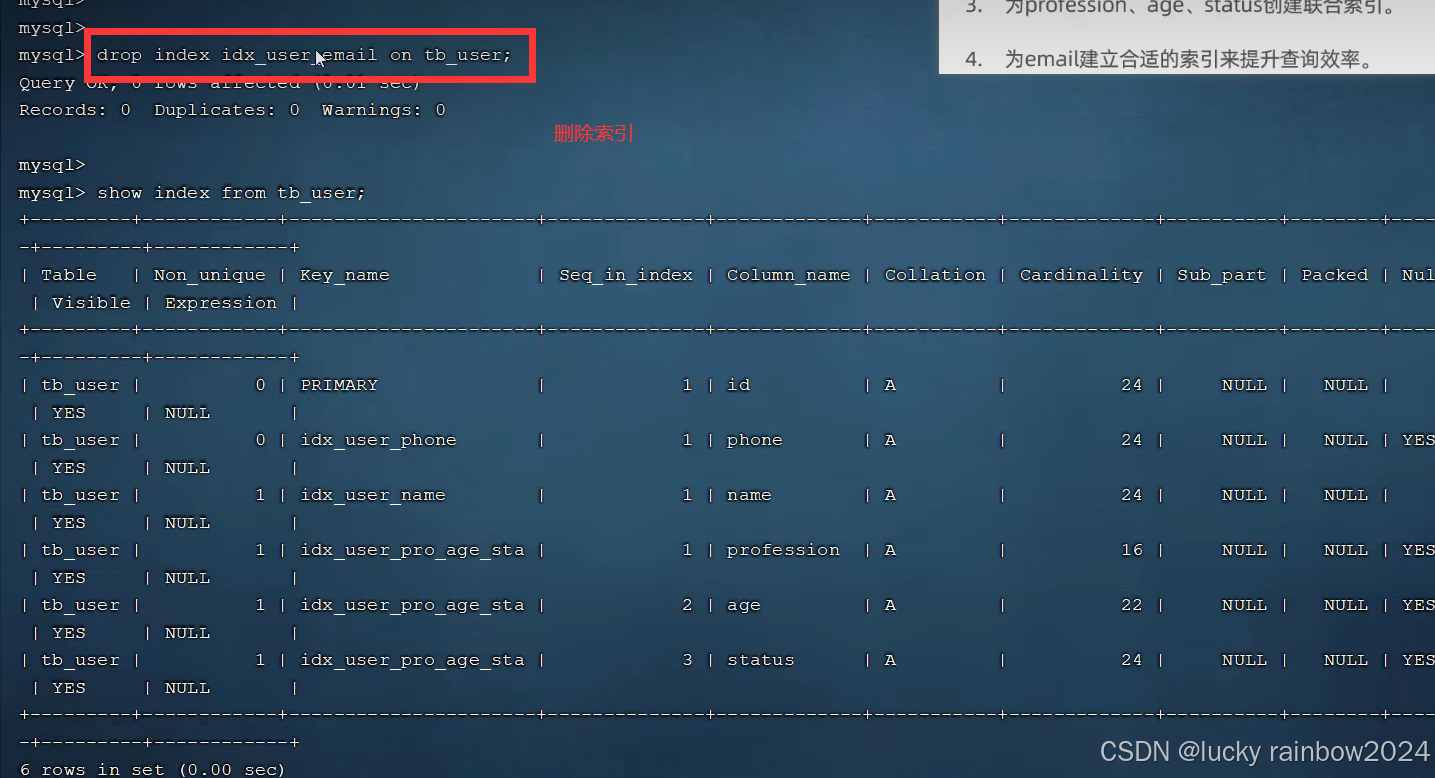The width and height of the screenshot is (1435, 778).
Task: Select the 'show index from tb_user;' command
Action: (232, 192)
